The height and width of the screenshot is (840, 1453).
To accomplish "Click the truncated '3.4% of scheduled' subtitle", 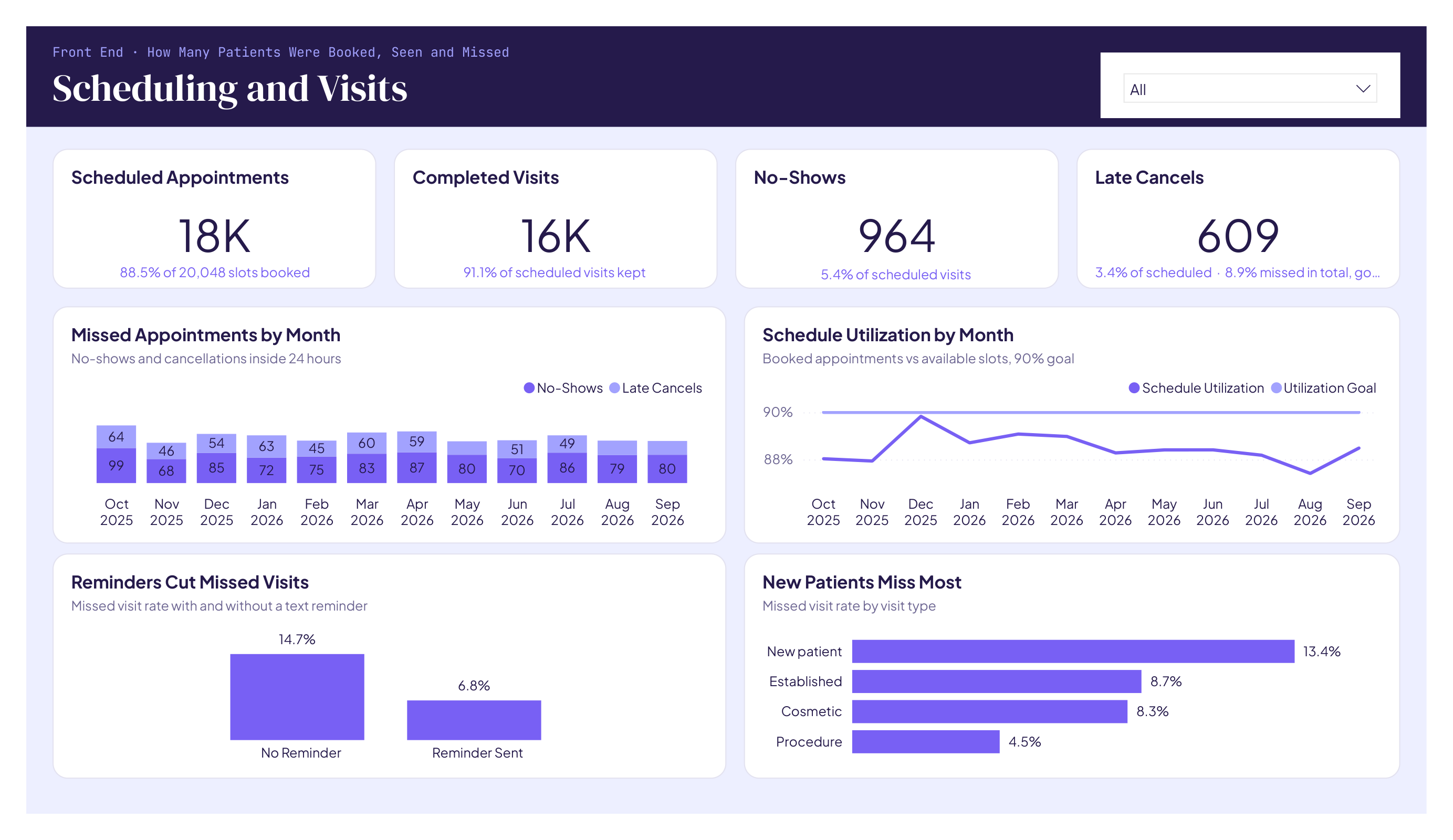I will coord(1237,272).
